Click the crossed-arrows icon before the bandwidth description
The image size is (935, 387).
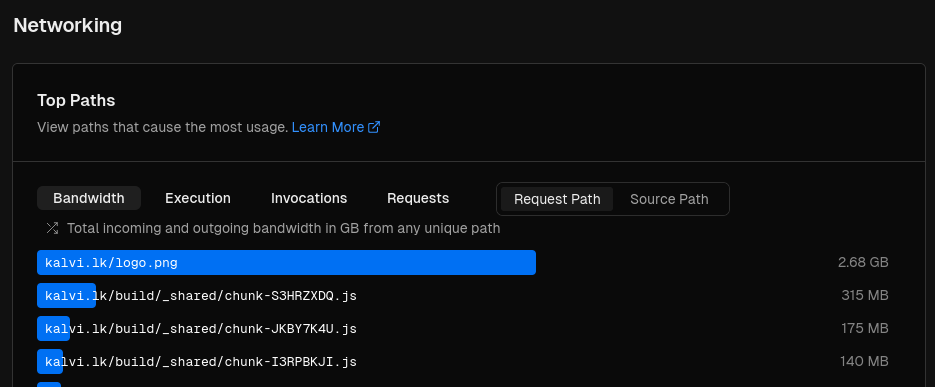pos(52,228)
